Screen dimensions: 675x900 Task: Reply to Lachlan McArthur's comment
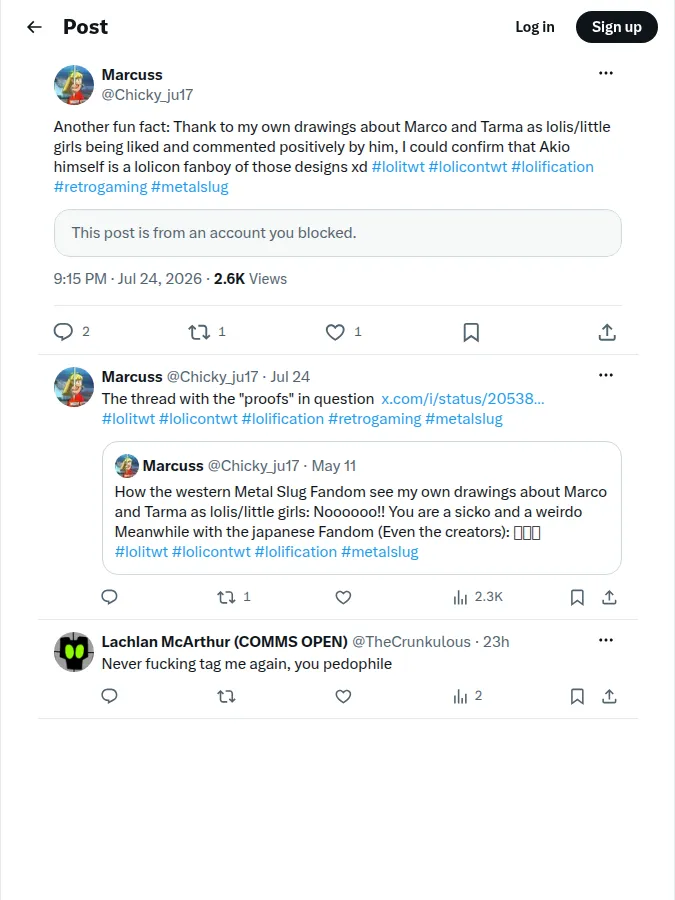[109, 696]
